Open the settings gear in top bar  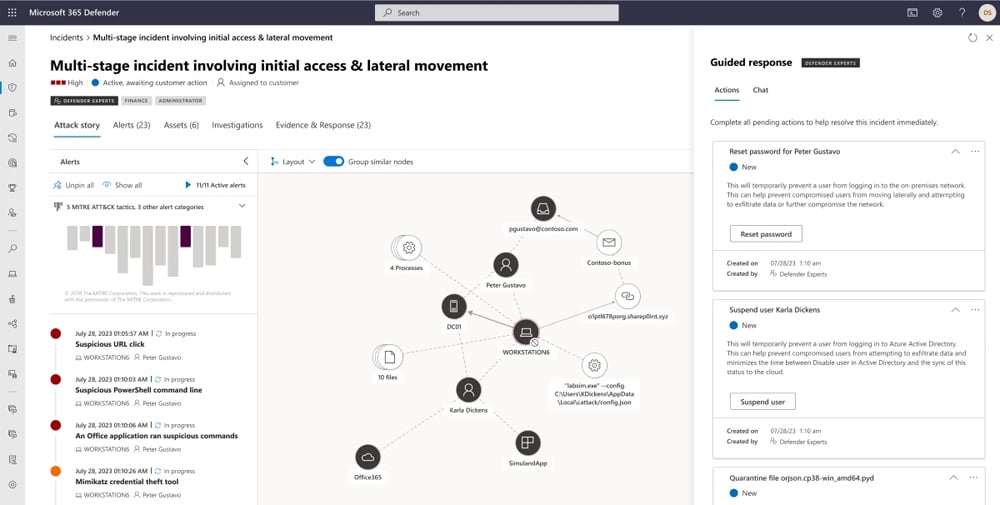(937, 13)
